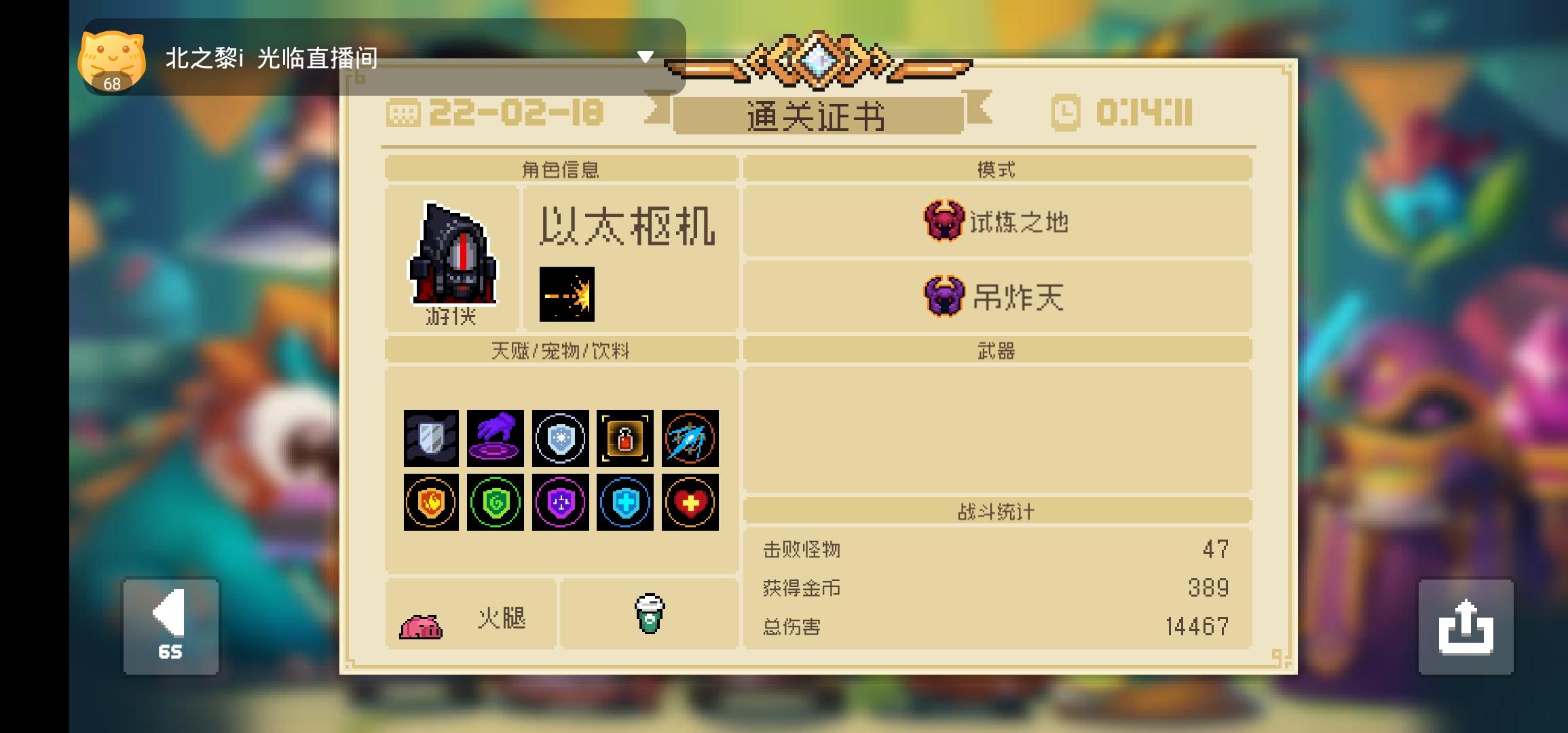Select the ice shield talent icon

point(560,438)
